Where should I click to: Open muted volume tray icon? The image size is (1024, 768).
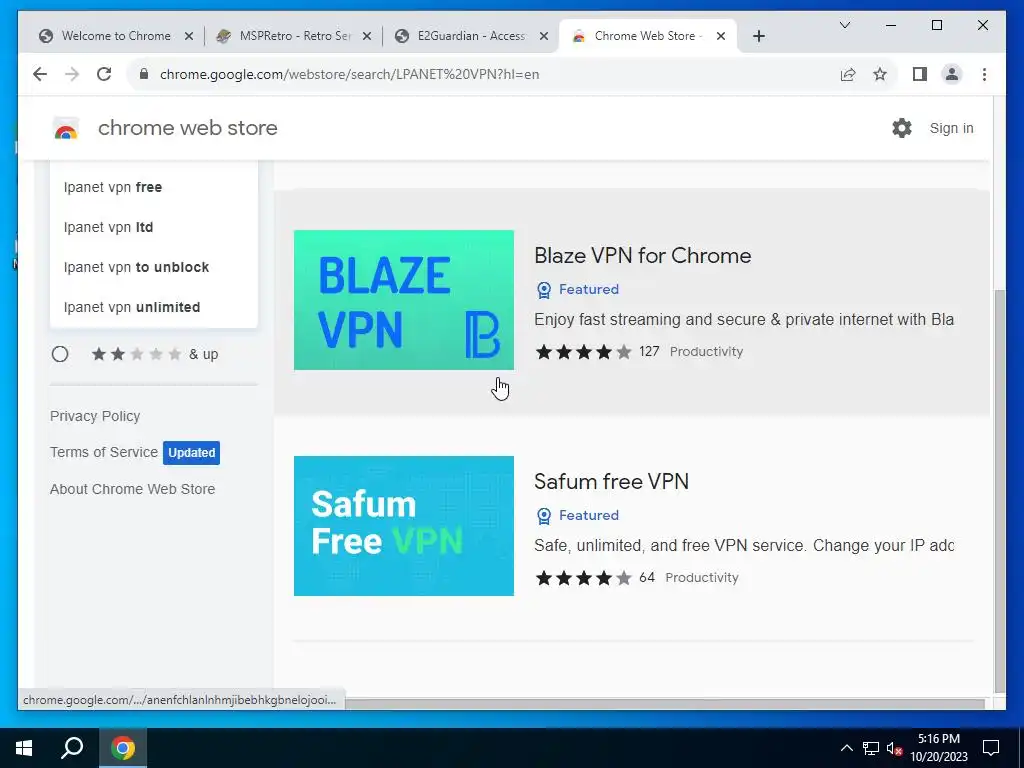tap(895, 748)
